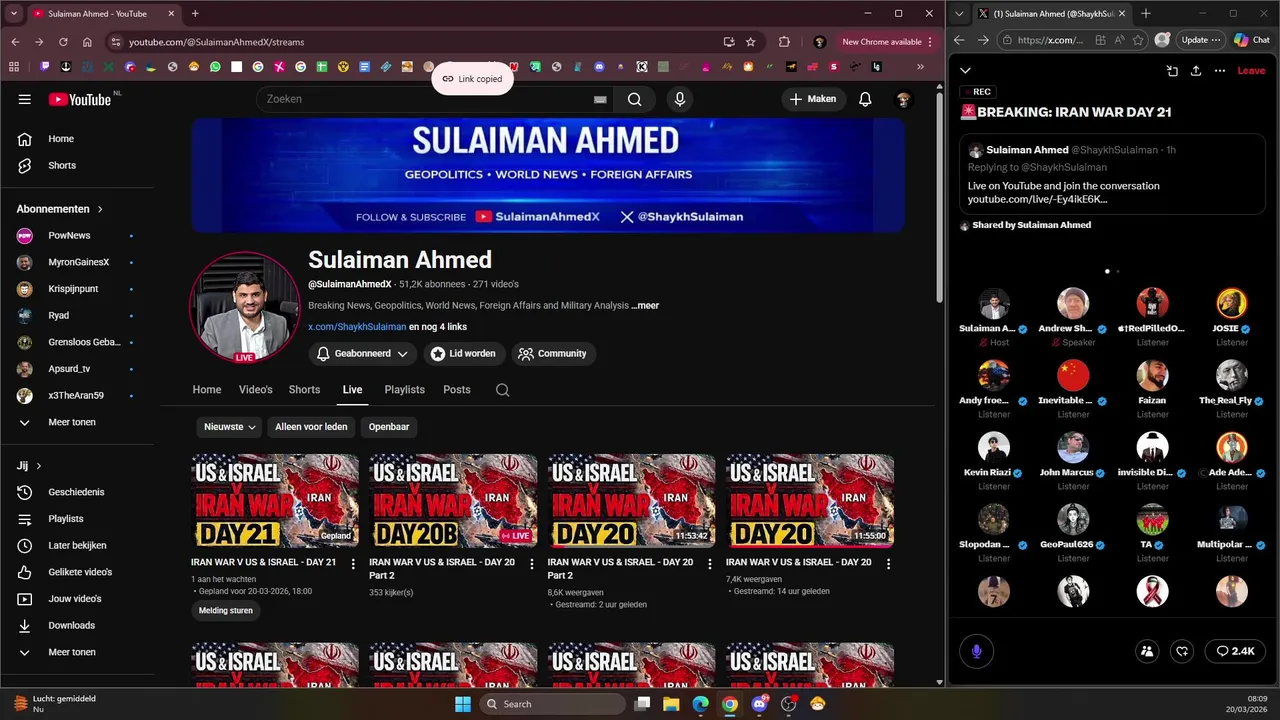Select the Alleen voor leden filter chip
The width and height of the screenshot is (1280, 720).
pos(311,427)
